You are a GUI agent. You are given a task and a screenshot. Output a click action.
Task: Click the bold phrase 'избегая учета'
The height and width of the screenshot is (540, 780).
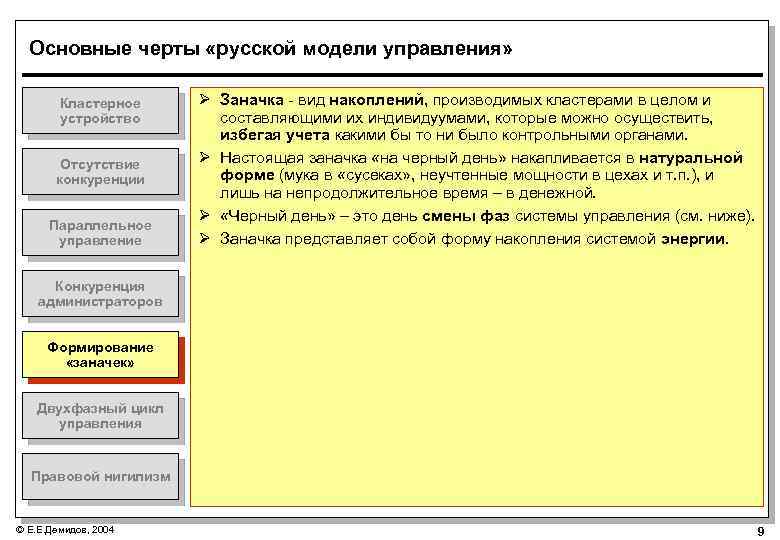coord(275,135)
